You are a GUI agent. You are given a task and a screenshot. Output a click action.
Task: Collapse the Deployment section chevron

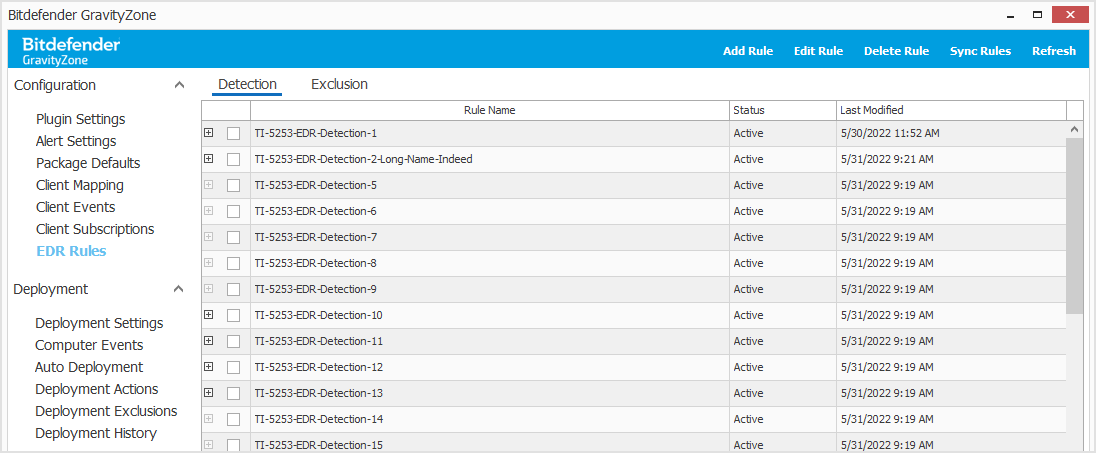pos(179,289)
